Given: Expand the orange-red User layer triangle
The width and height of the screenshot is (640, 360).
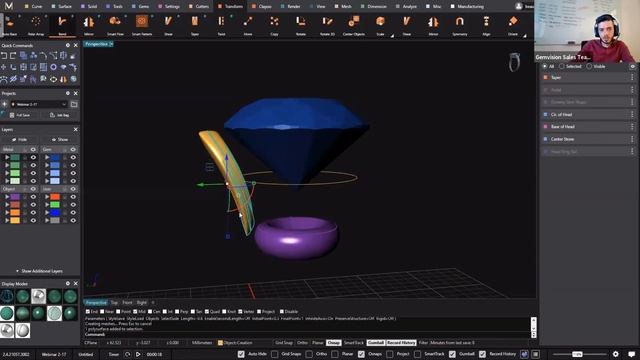Looking at the screenshot, I should (47, 197).
